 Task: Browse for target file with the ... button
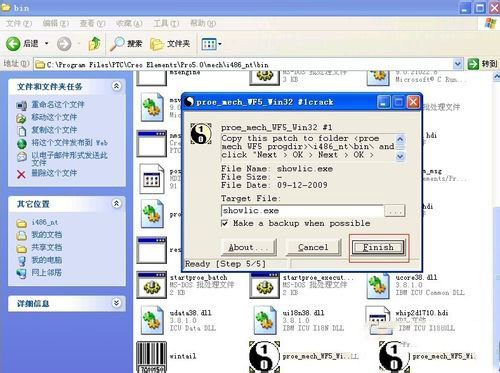(395, 211)
